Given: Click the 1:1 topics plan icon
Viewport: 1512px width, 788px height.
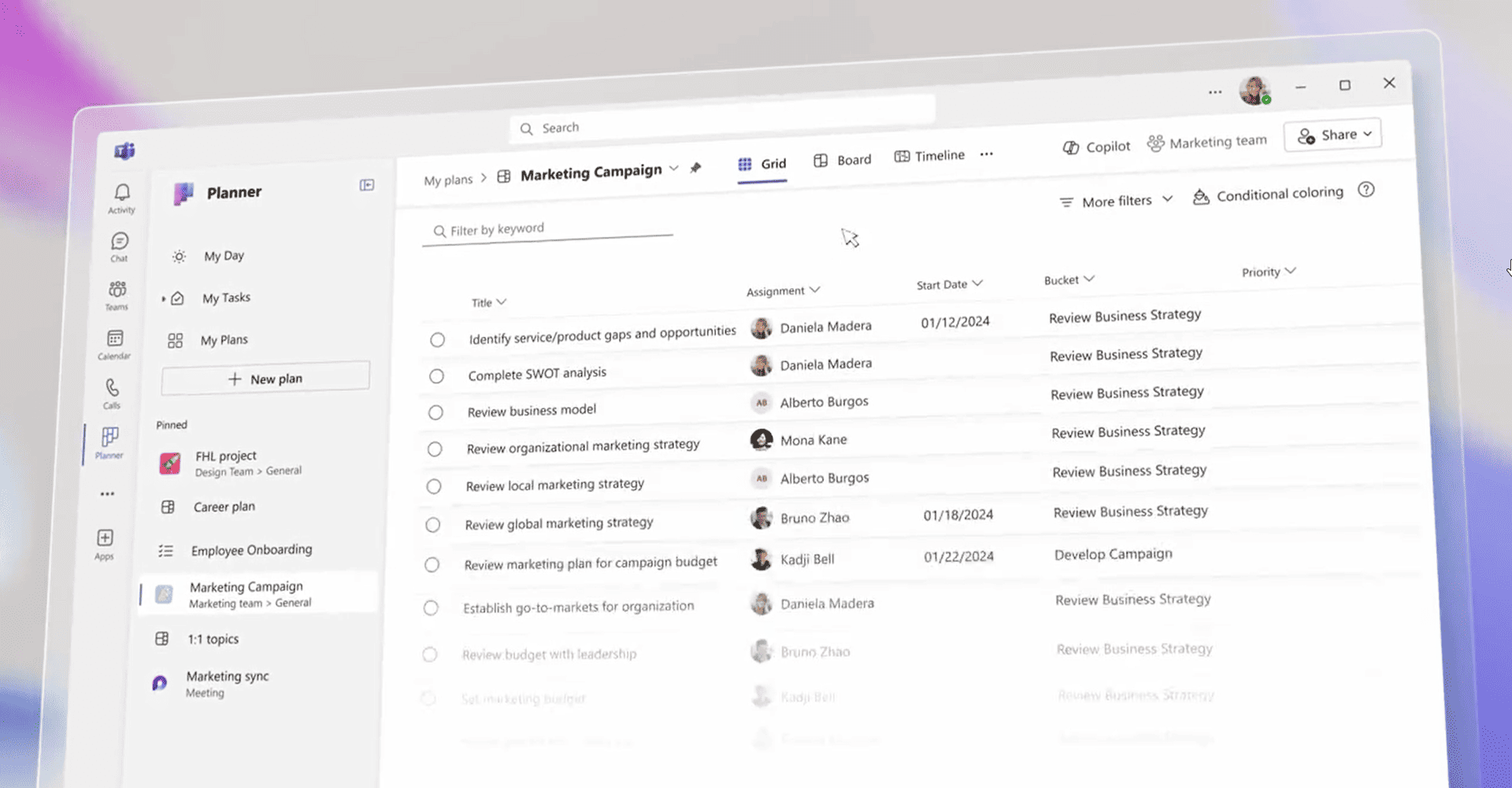Looking at the screenshot, I should tap(162, 638).
